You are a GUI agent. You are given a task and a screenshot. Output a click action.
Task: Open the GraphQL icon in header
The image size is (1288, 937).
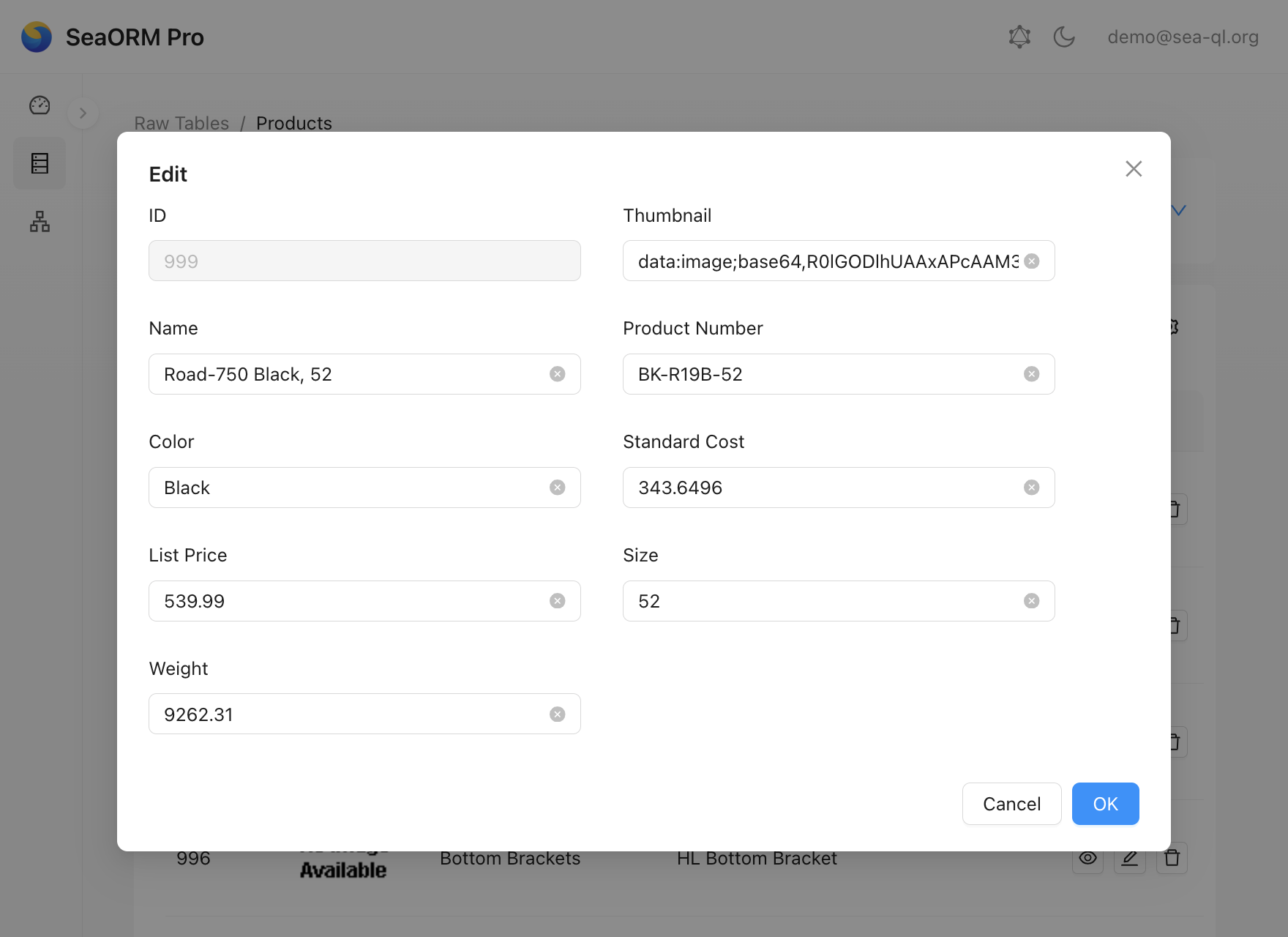pyautogui.click(x=1019, y=37)
